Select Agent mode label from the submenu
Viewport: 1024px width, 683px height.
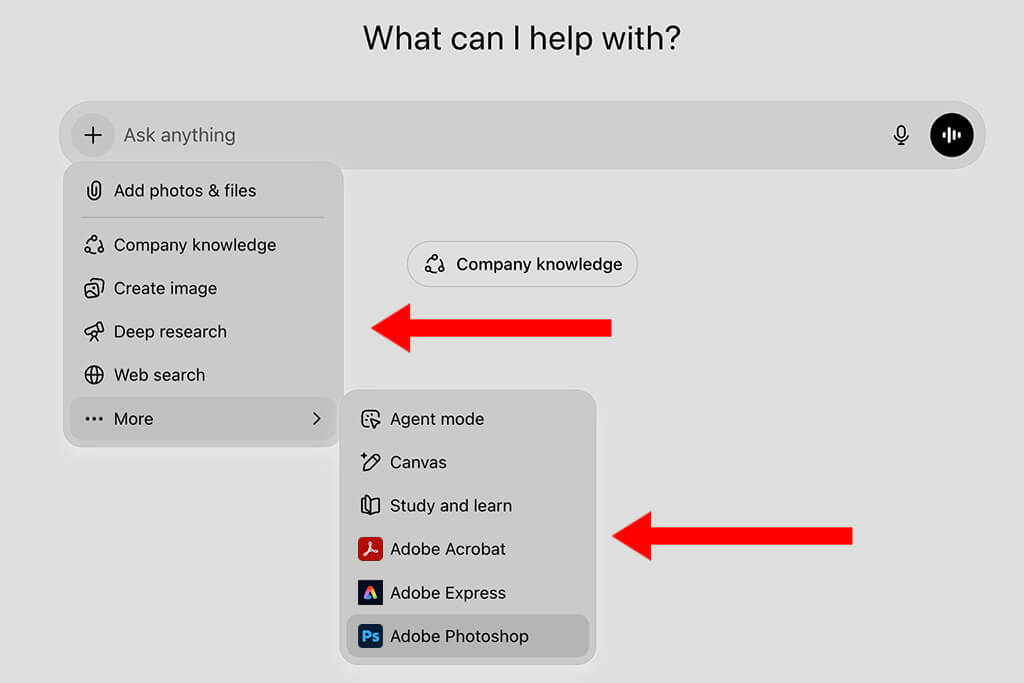[437, 419]
